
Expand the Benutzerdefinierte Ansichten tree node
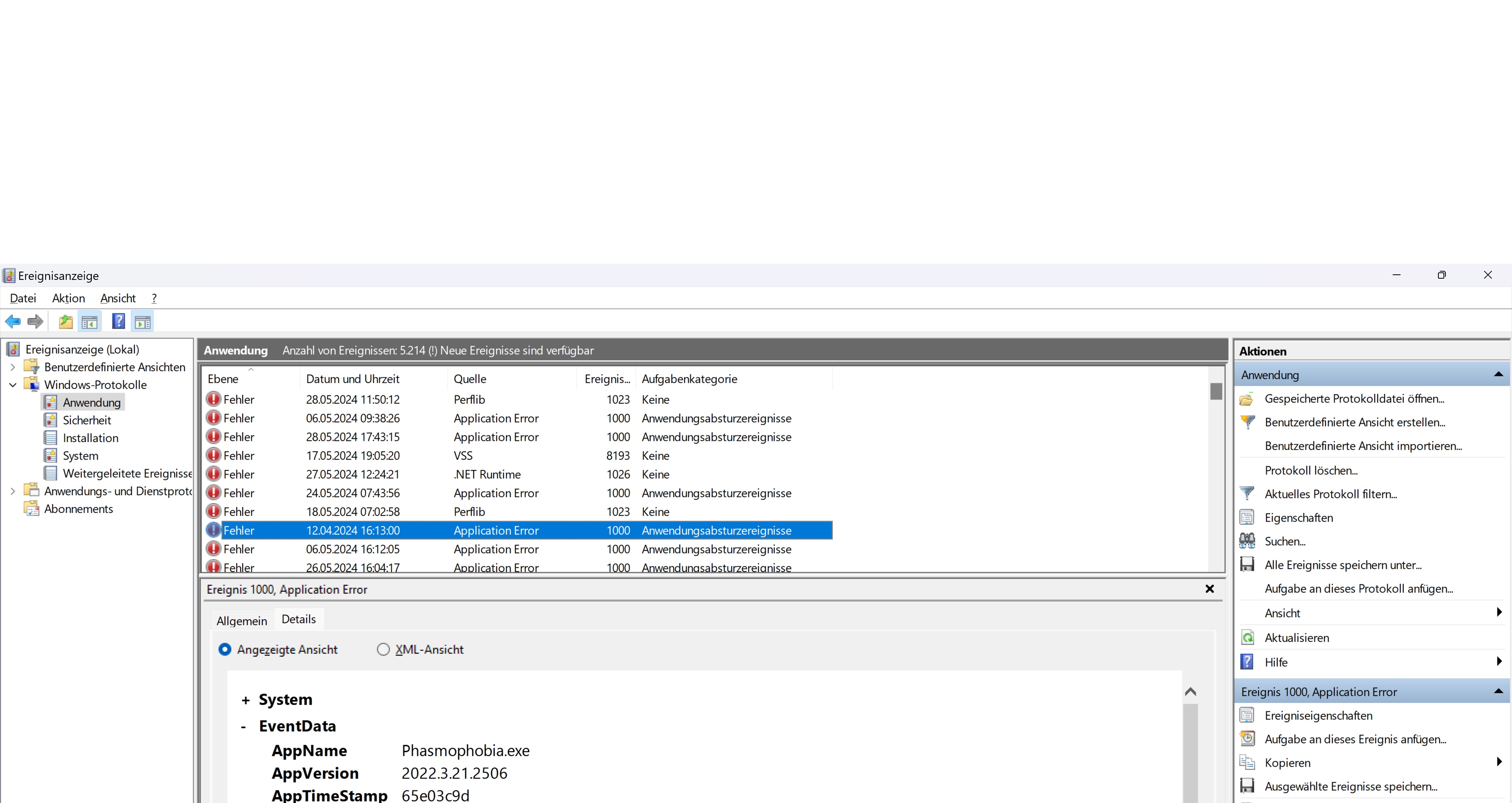tap(13, 367)
